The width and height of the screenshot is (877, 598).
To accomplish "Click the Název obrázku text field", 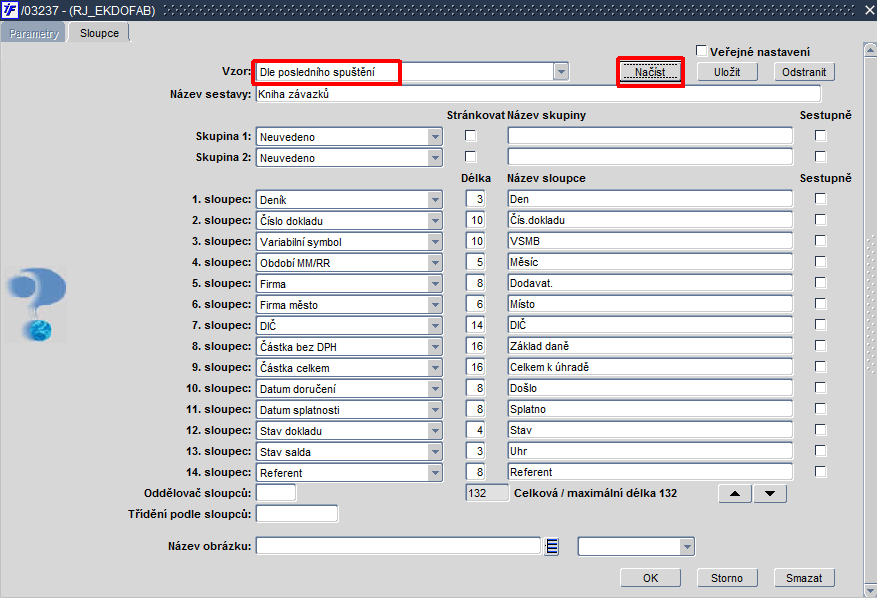I will click(398, 546).
